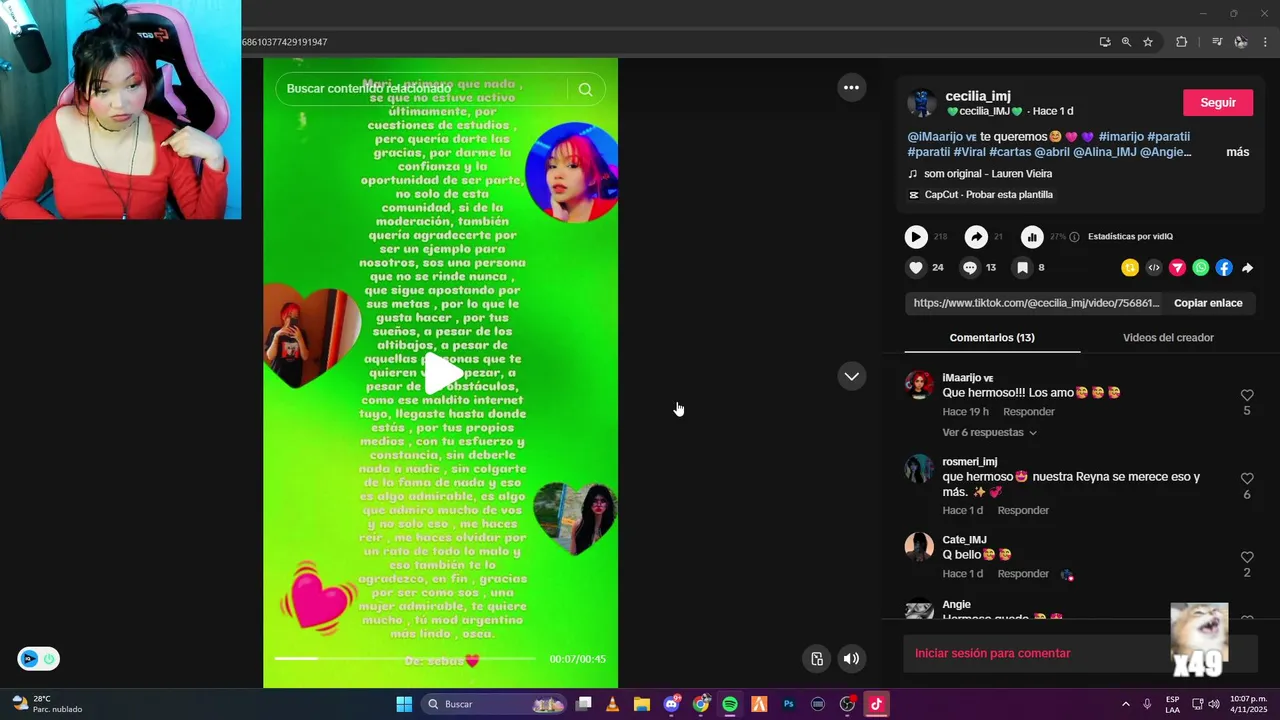Open the Cate_IMJ commenter profile
The image size is (1280, 720).
pos(964,540)
